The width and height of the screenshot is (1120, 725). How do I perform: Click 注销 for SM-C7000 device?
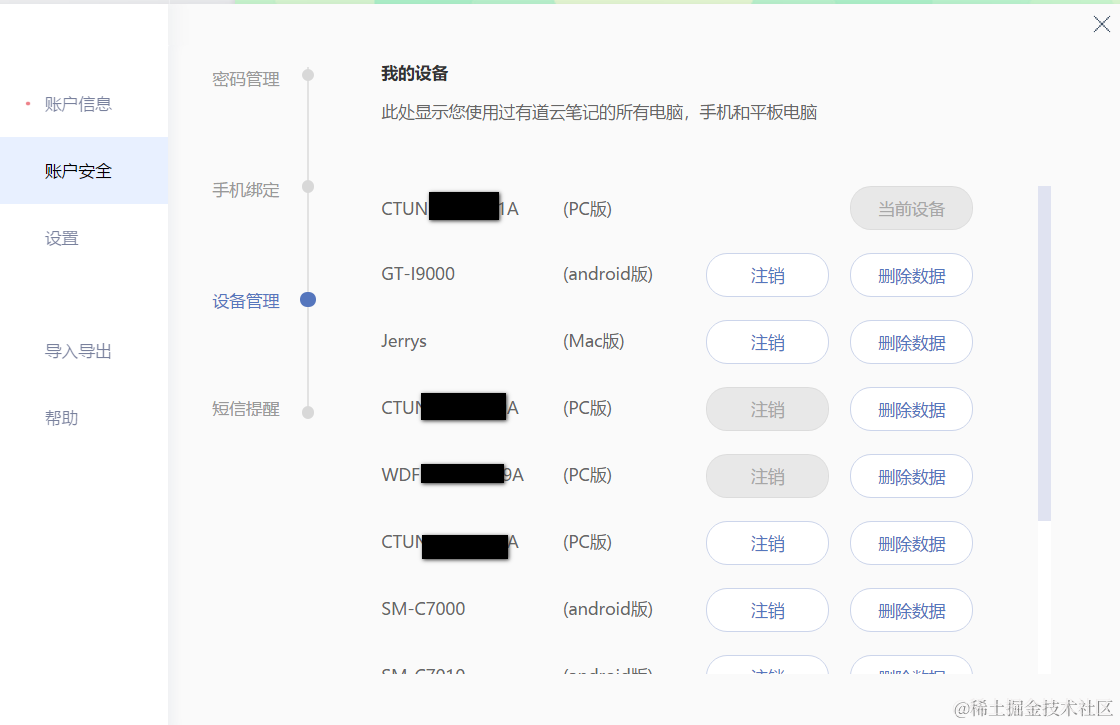point(767,610)
